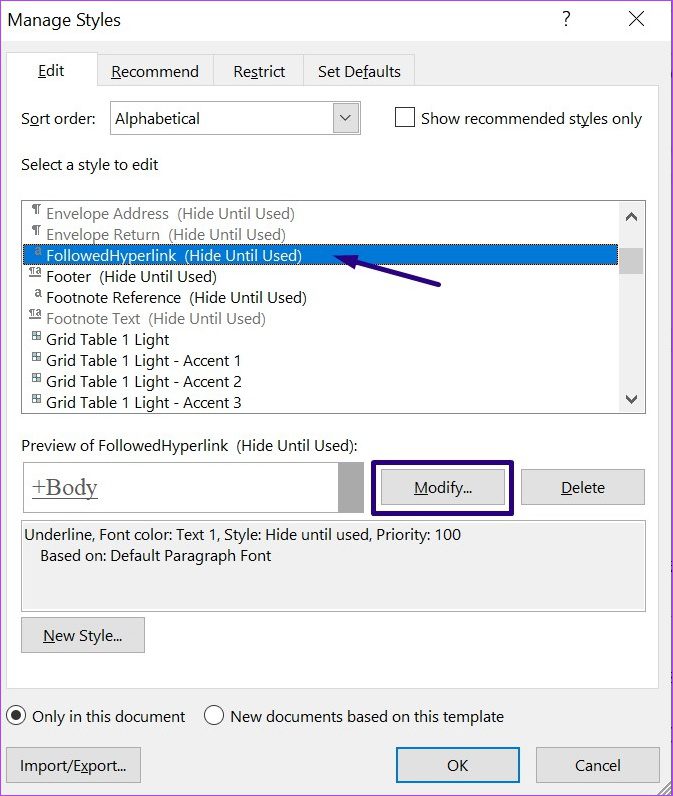
Task: Click table icon beside Grid Table 1 Light - Accent 2
Action: click(37, 380)
